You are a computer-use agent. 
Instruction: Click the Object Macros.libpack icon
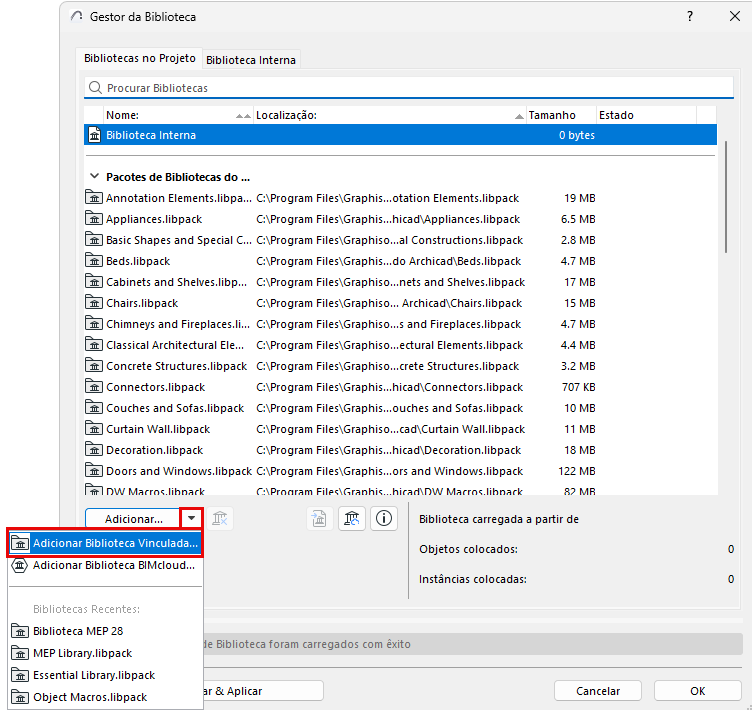(20, 697)
